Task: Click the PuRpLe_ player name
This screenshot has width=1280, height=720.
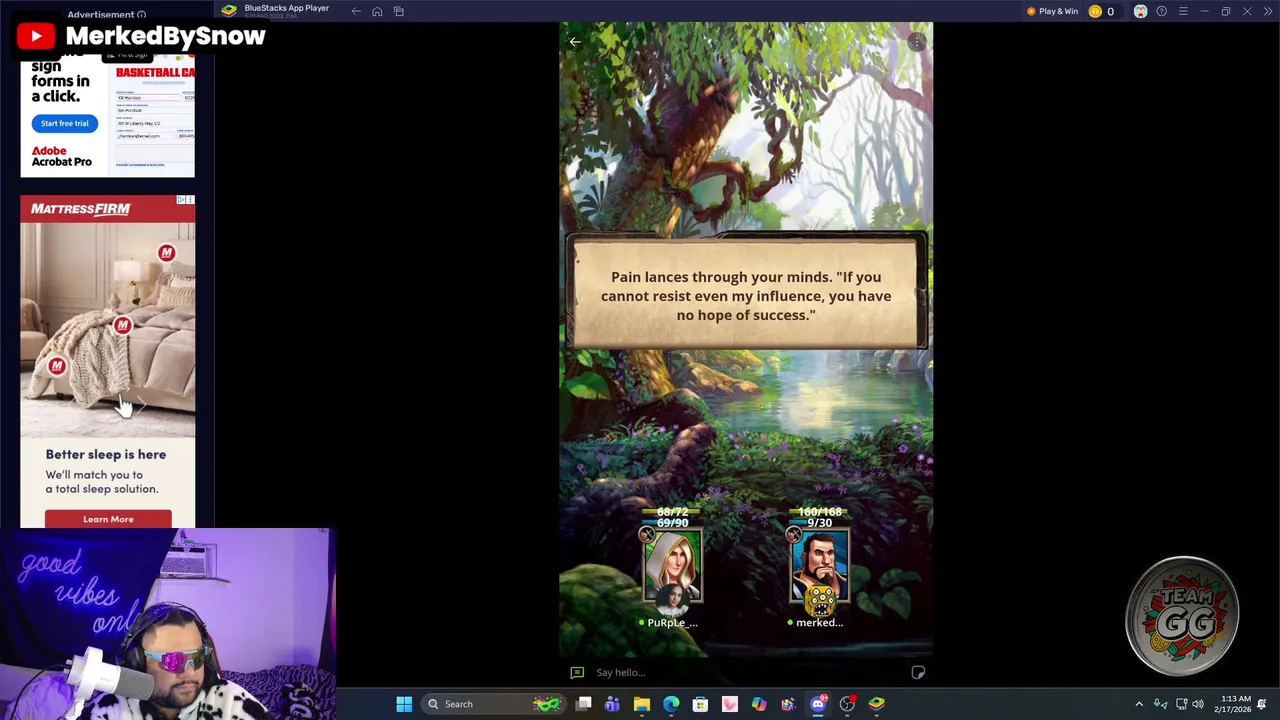Action: (672, 622)
